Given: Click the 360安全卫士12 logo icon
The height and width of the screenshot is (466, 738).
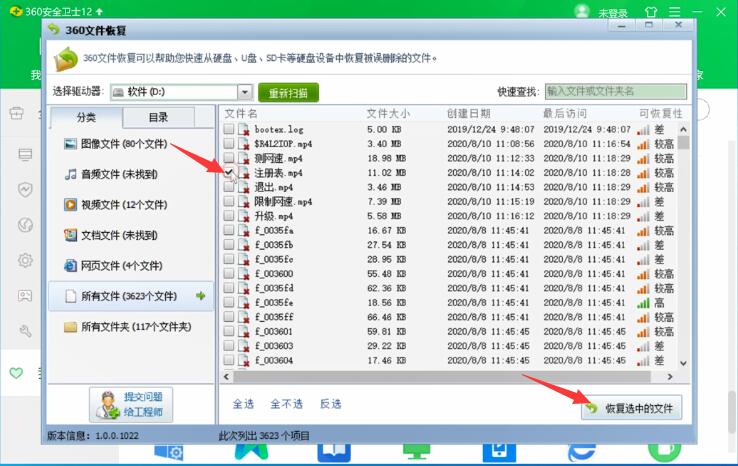Looking at the screenshot, I should [15, 10].
